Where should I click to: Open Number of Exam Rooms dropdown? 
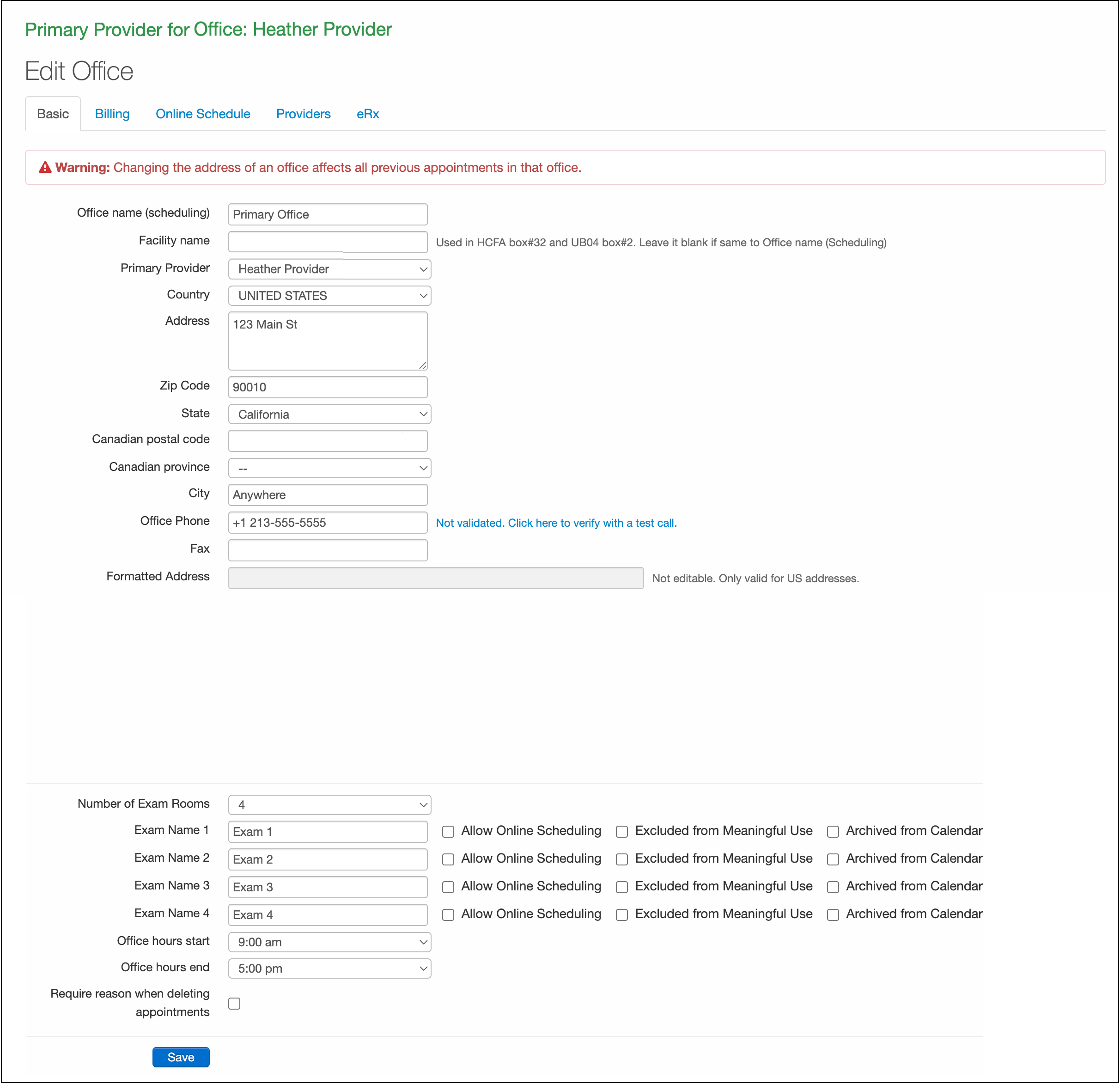[329, 804]
